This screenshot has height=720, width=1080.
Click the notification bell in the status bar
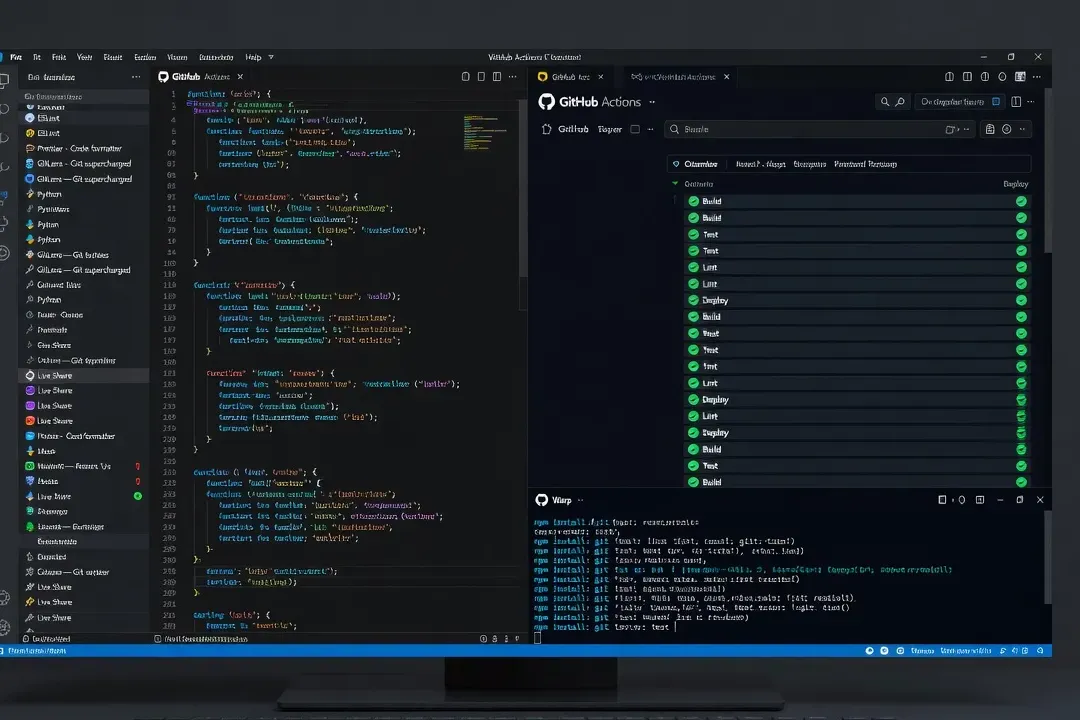[x=1039, y=650]
